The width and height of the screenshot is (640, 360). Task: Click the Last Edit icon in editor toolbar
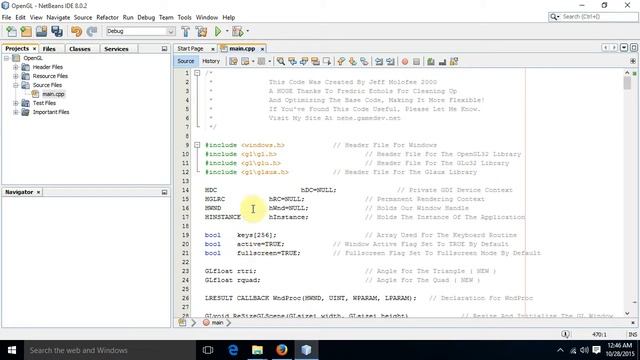[233, 61]
